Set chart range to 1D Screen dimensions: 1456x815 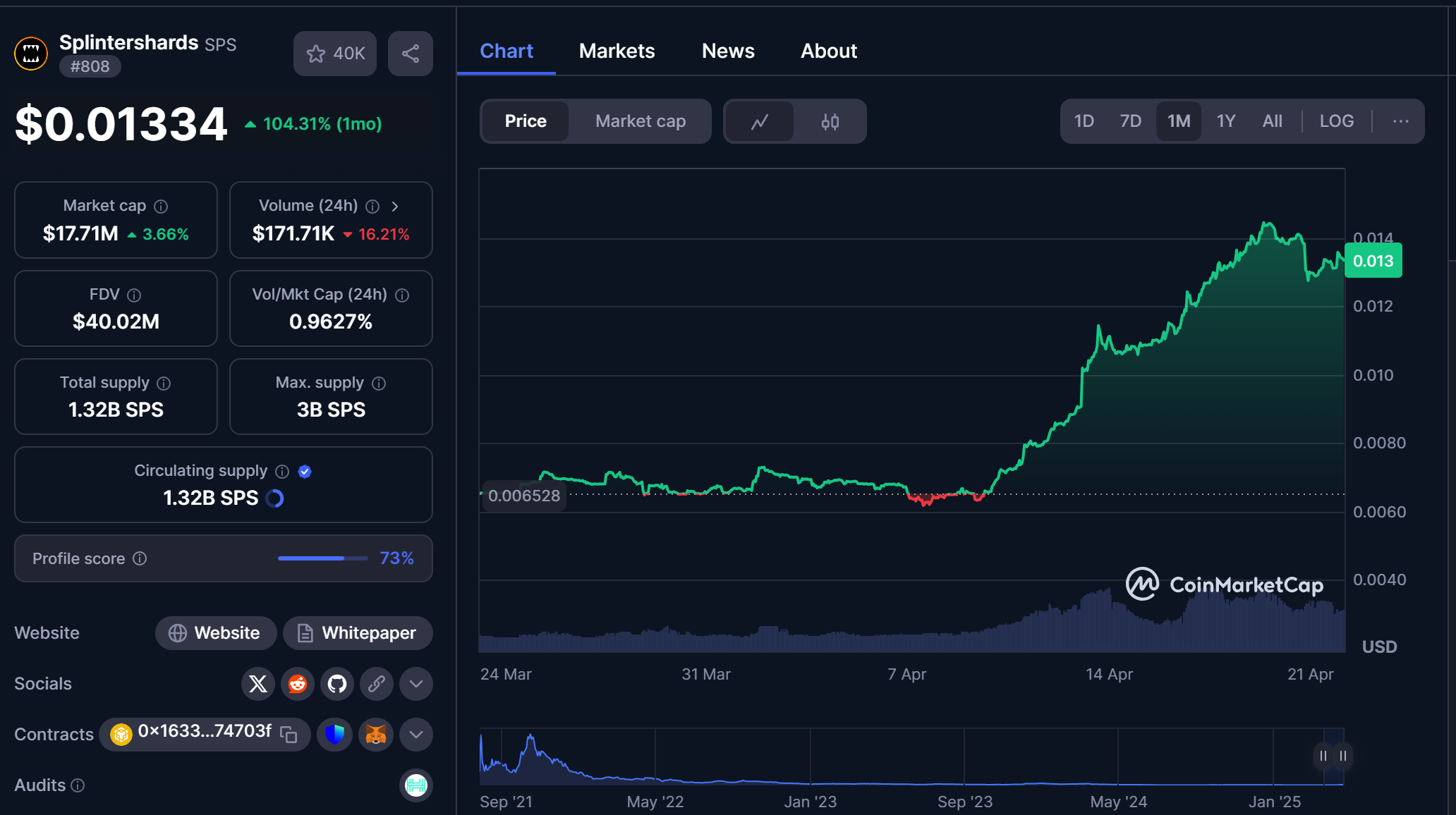point(1084,121)
